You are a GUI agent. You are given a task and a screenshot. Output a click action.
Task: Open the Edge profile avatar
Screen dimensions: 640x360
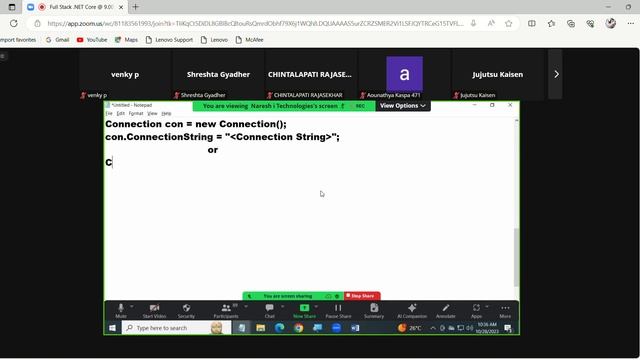611,23
